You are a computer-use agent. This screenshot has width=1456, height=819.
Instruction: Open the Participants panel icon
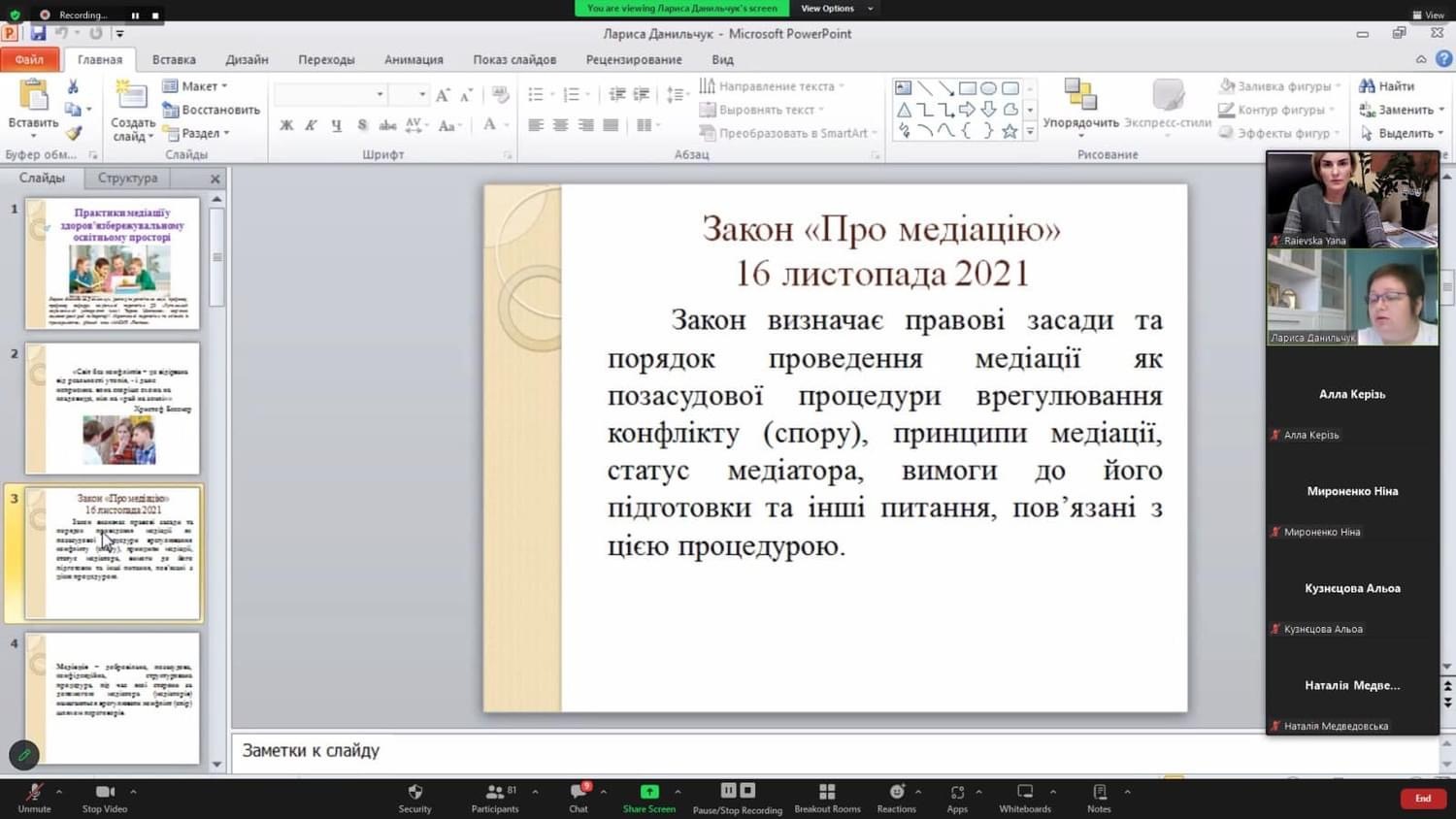coord(495,792)
